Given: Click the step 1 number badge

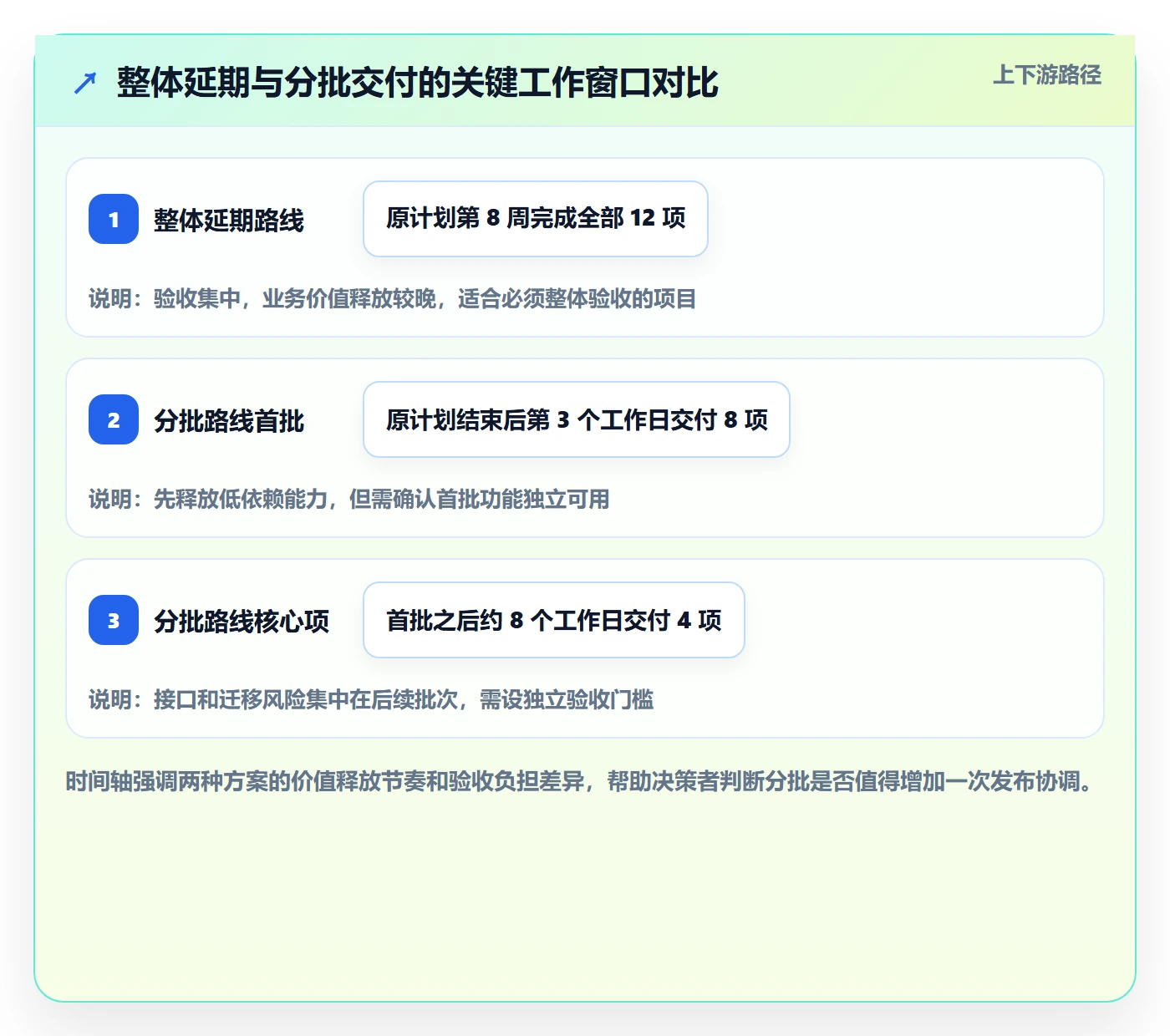Looking at the screenshot, I should coord(114,219).
